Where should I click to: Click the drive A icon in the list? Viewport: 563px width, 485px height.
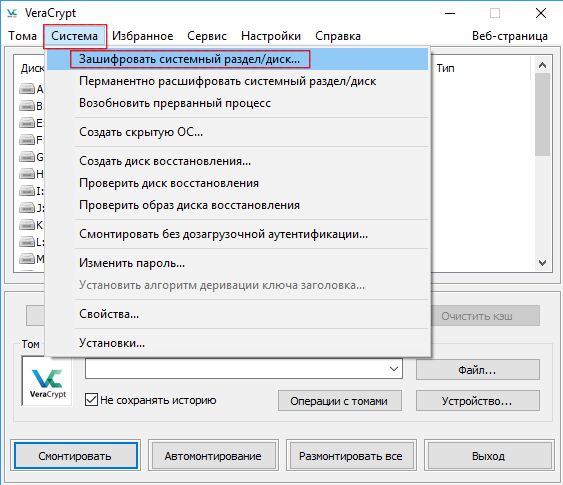click(27, 89)
